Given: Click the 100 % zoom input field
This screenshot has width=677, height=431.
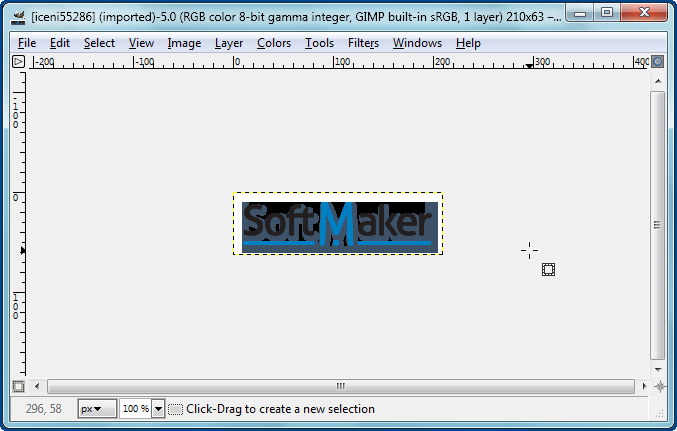Looking at the screenshot, I should 134,409.
